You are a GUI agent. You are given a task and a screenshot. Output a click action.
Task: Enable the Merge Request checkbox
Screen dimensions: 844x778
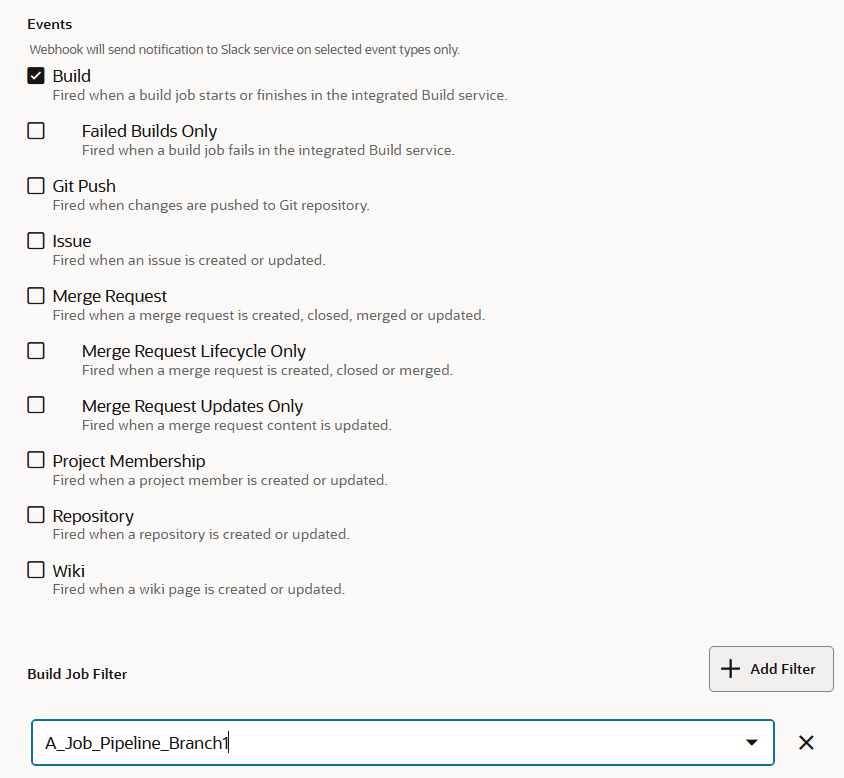pyautogui.click(x=36, y=296)
